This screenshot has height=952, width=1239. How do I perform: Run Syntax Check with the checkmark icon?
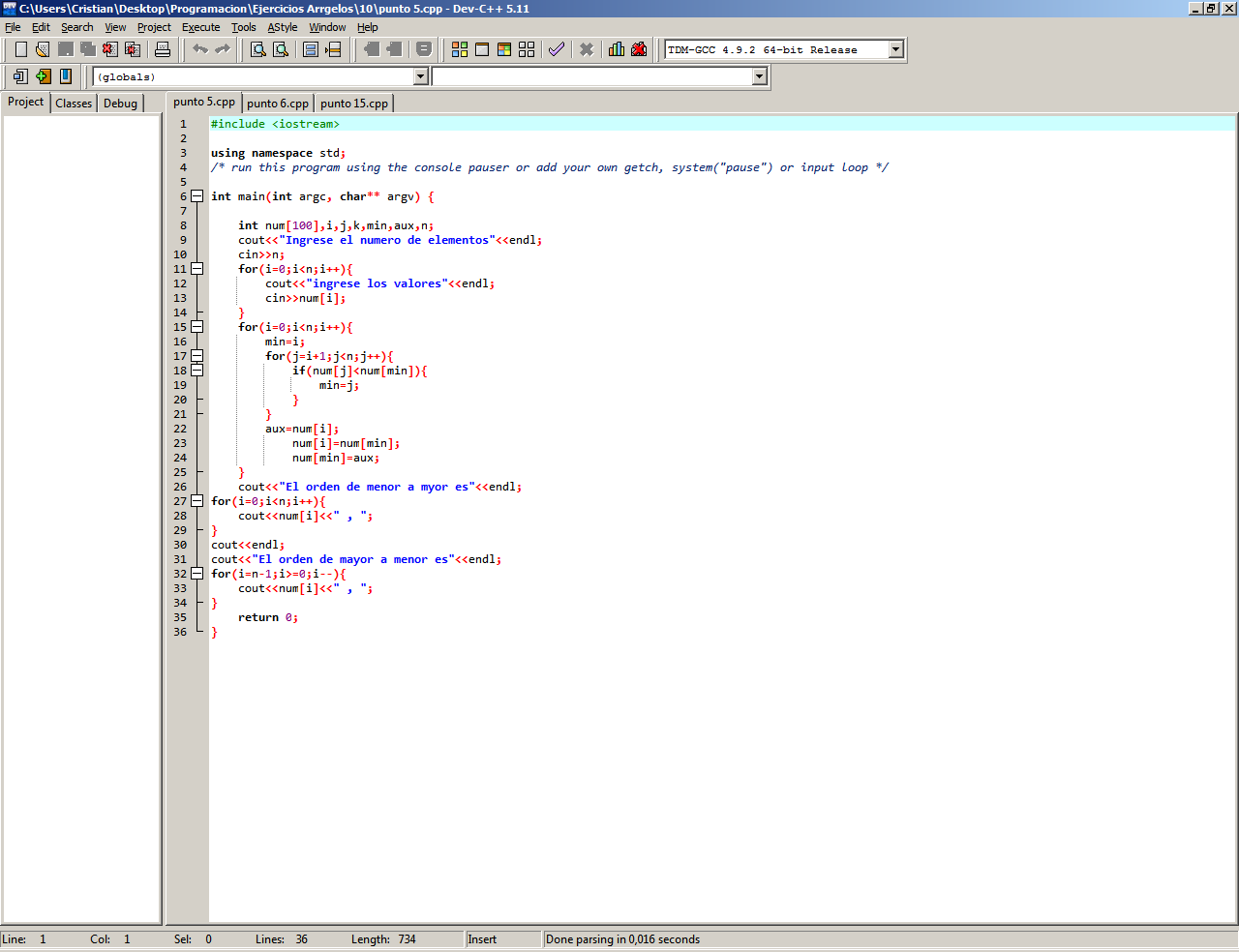(557, 49)
